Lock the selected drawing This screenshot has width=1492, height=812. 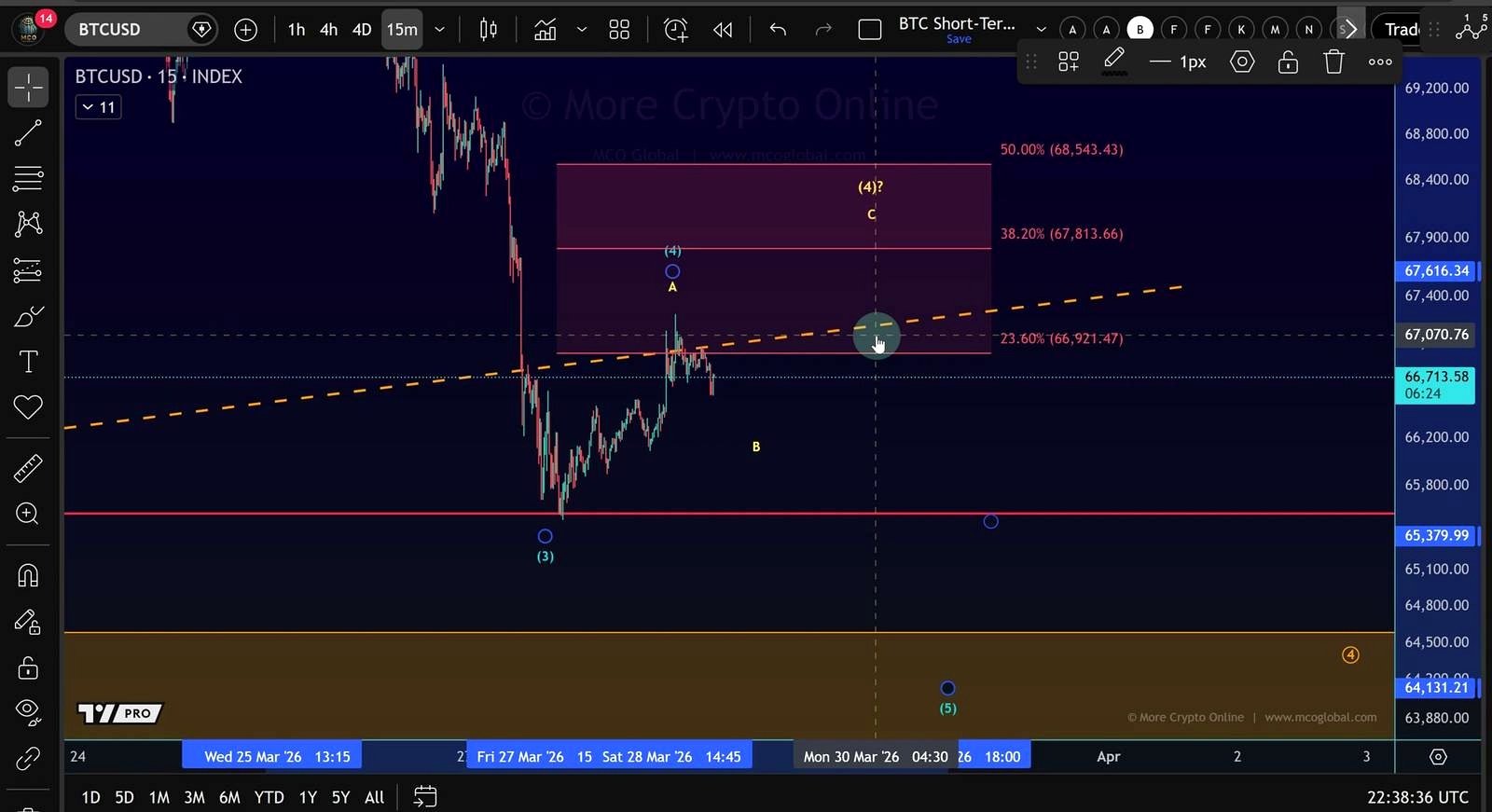tap(1288, 62)
